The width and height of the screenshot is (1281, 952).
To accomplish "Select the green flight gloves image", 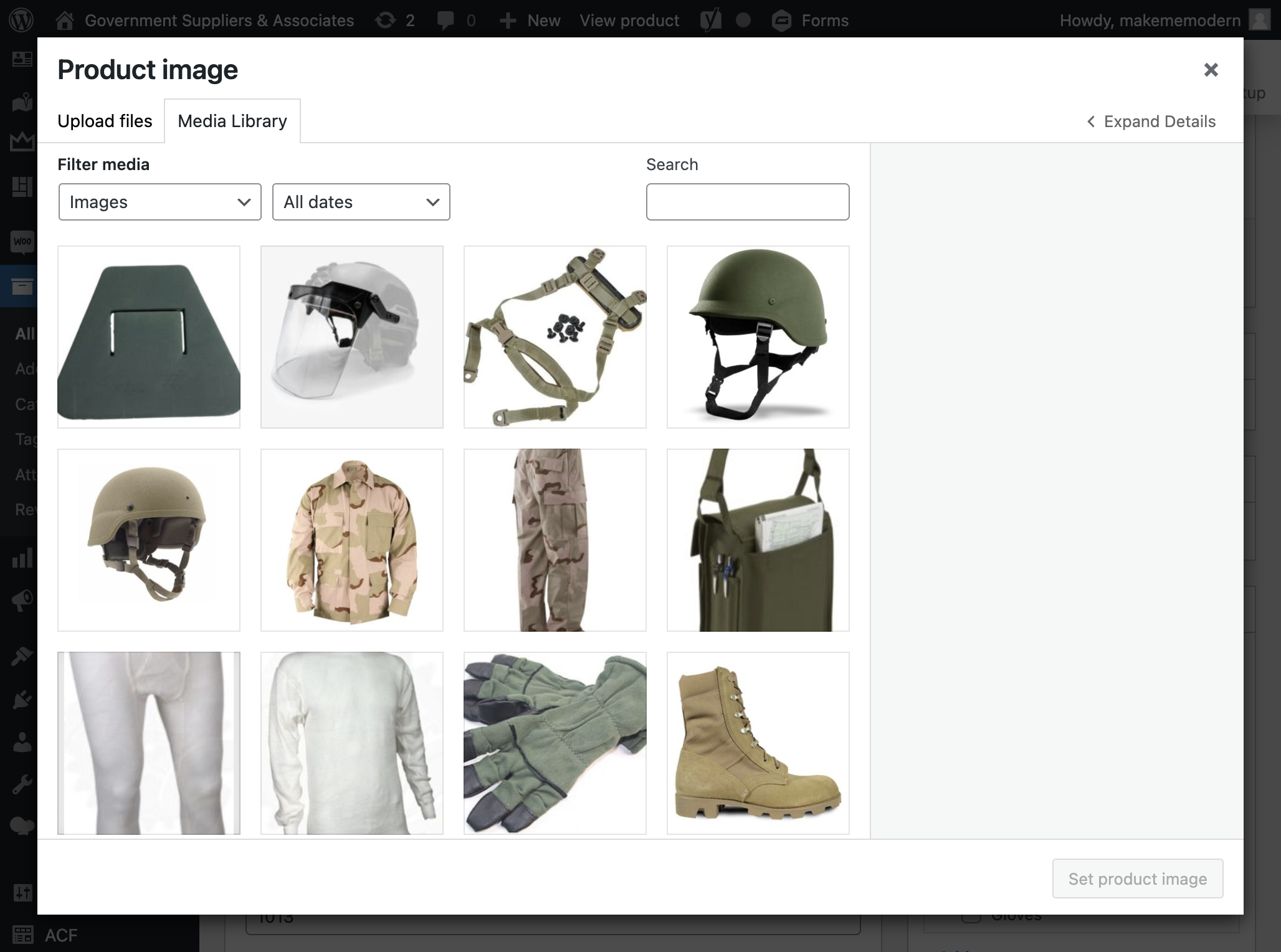I will pos(555,743).
